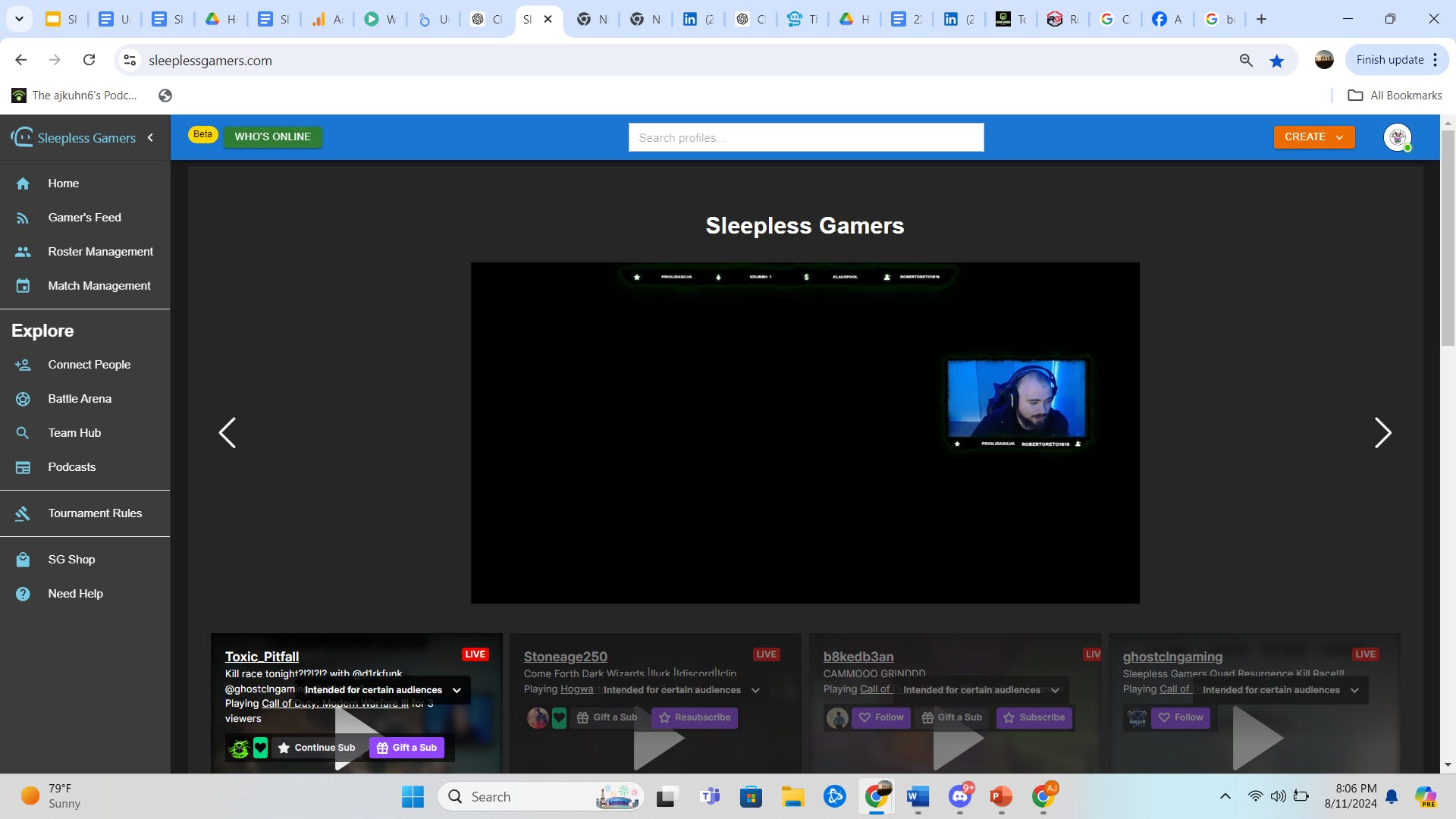Open Match Management page
The height and width of the screenshot is (819, 1456).
pyautogui.click(x=99, y=286)
